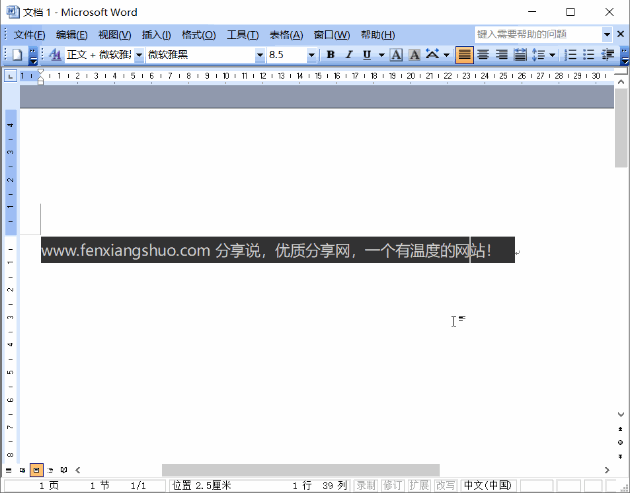Open the 工具(T) menu
The width and height of the screenshot is (630, 493).
(x=243, y=35)
